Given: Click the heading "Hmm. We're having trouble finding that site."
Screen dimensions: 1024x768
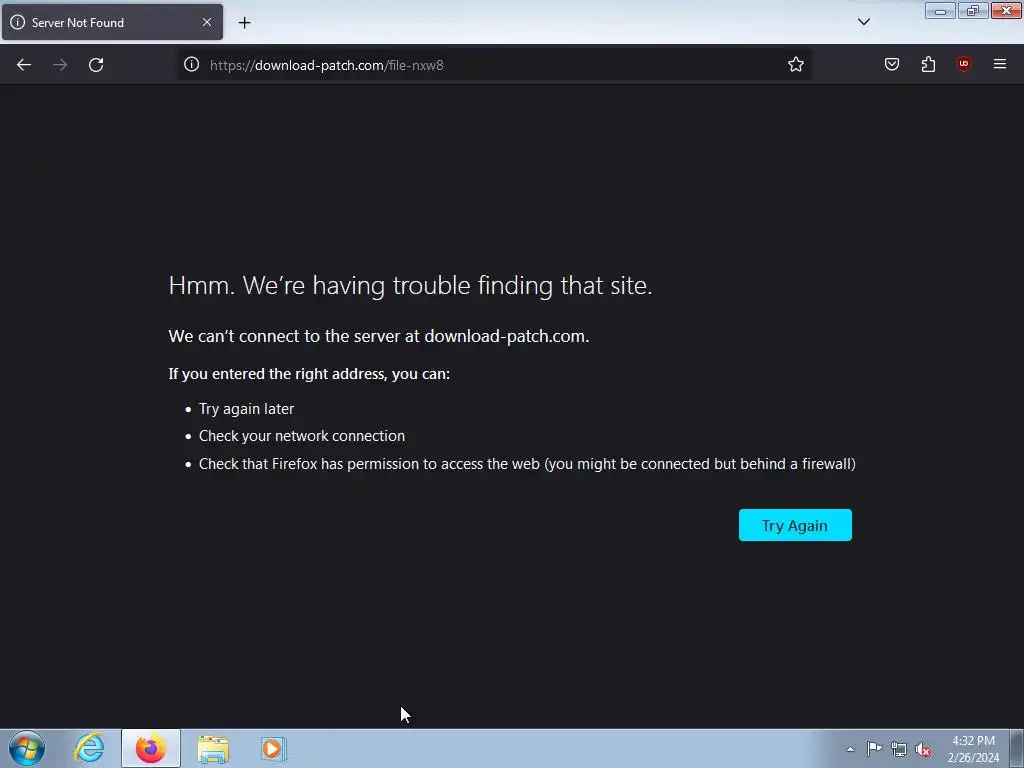Looking at the screenshot, I should 410,285.
